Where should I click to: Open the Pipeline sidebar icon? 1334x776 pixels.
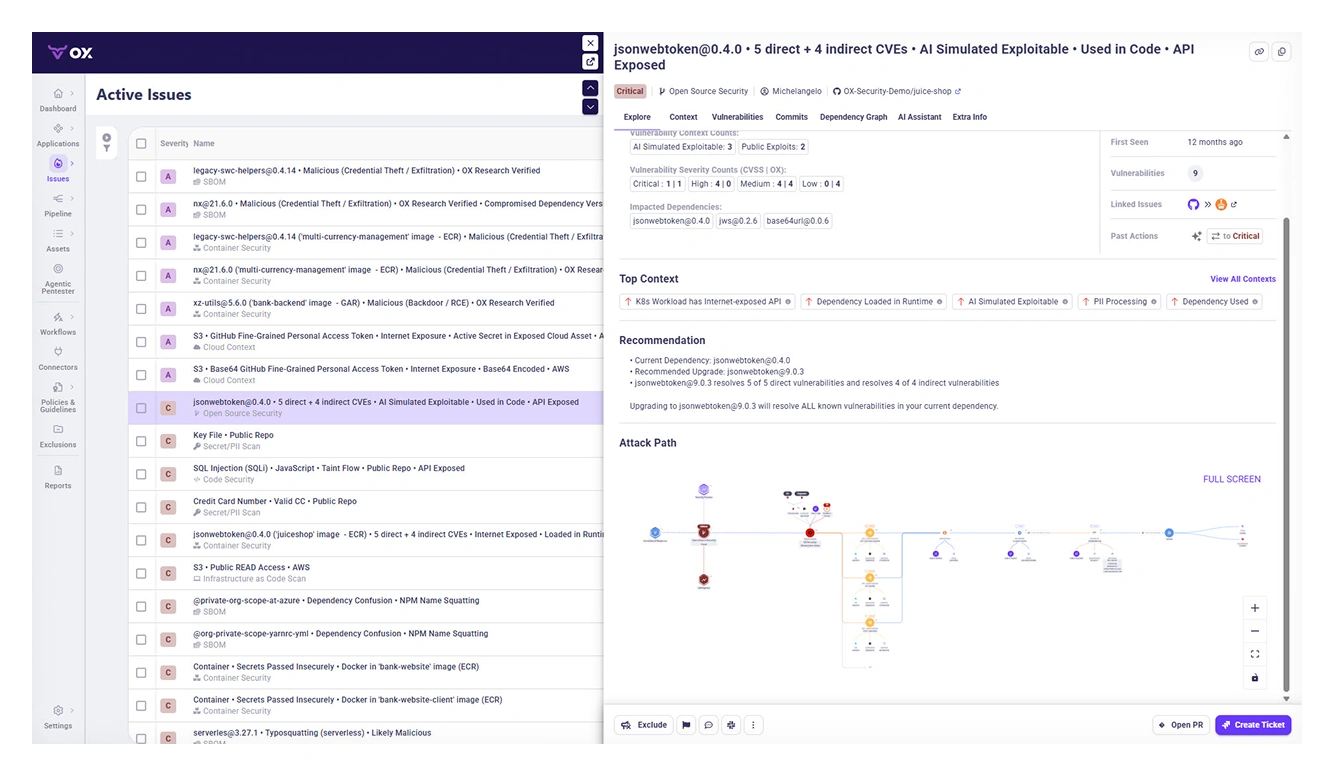[x=58, y=199]
